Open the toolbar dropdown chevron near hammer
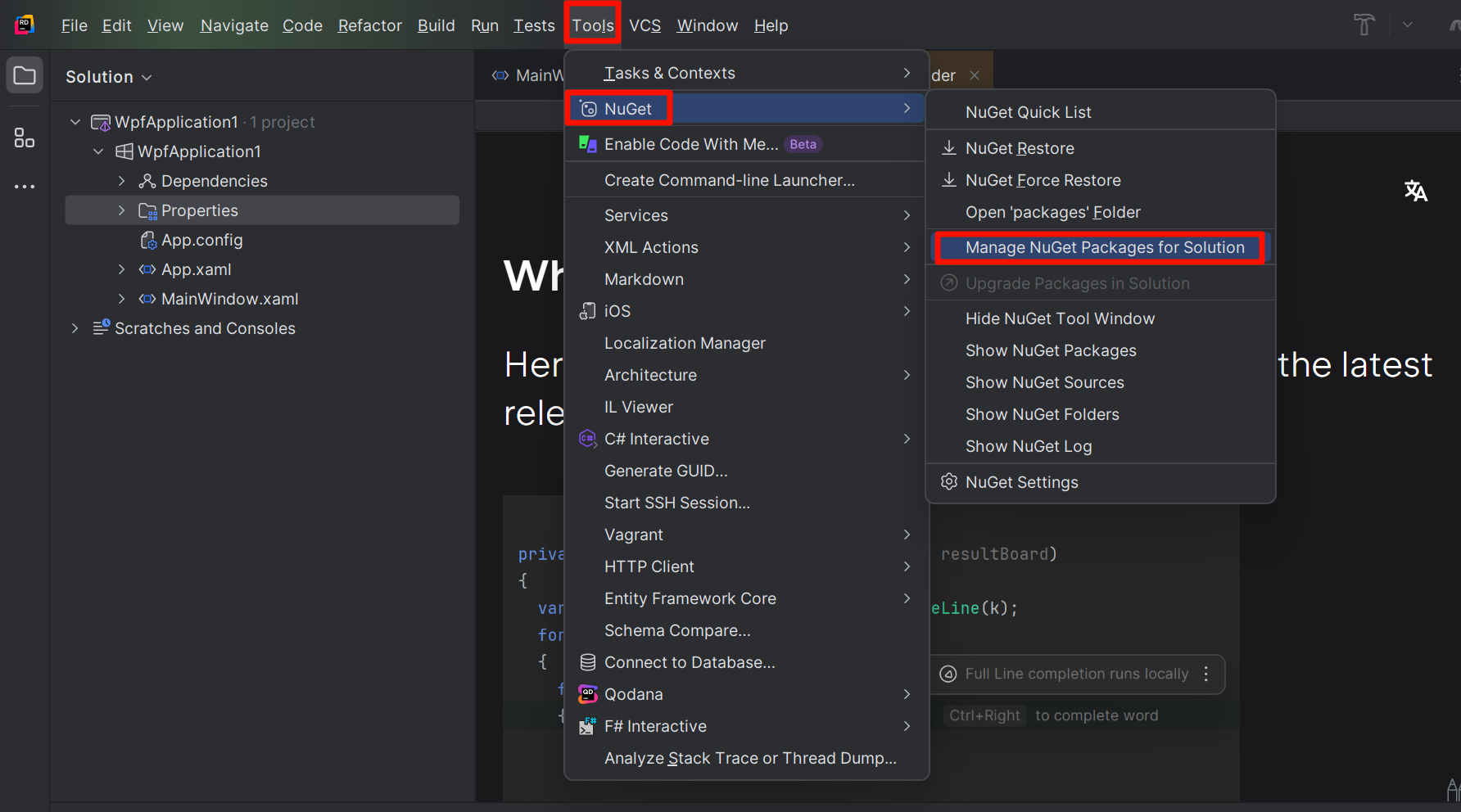This screenshot has height=812, width=1461. click(x=1407, y=25)
